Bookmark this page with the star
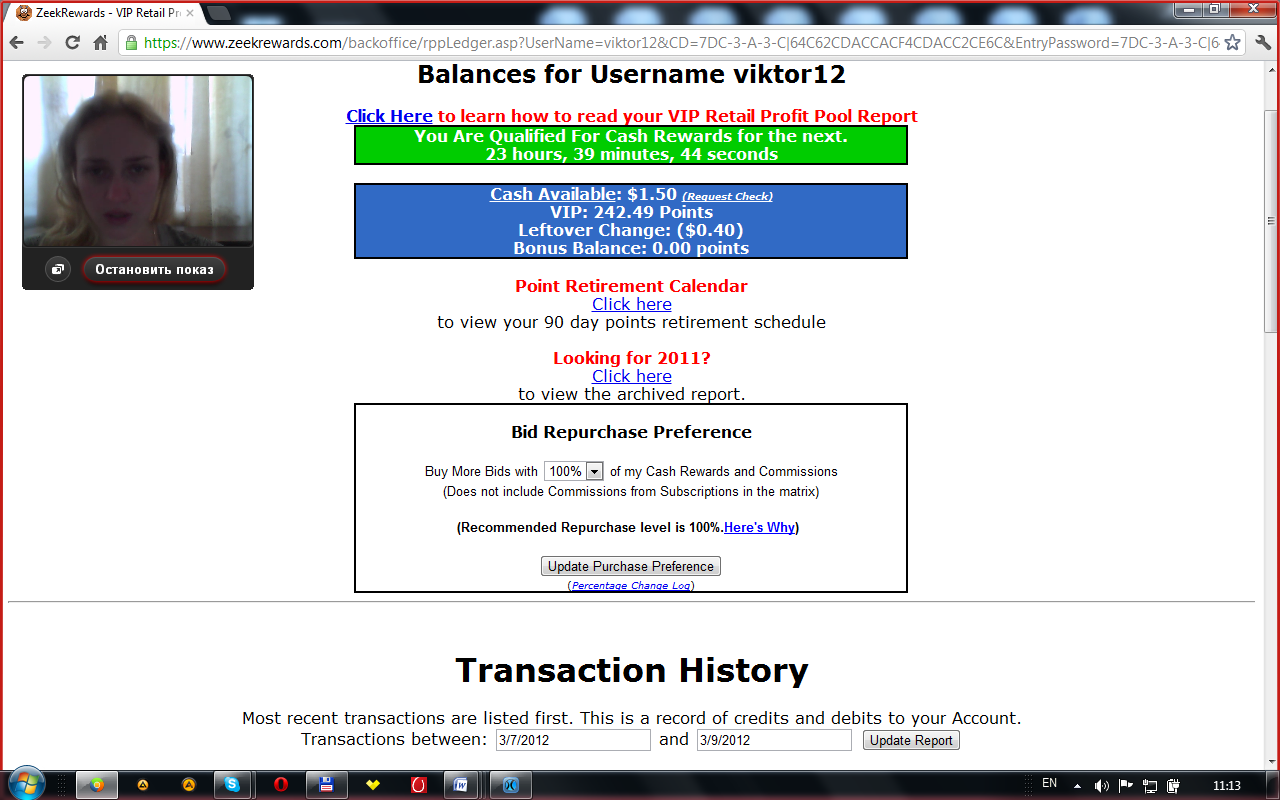Screen dimensions: 1280x800 pyautogui.click(x=1232, y=43)
